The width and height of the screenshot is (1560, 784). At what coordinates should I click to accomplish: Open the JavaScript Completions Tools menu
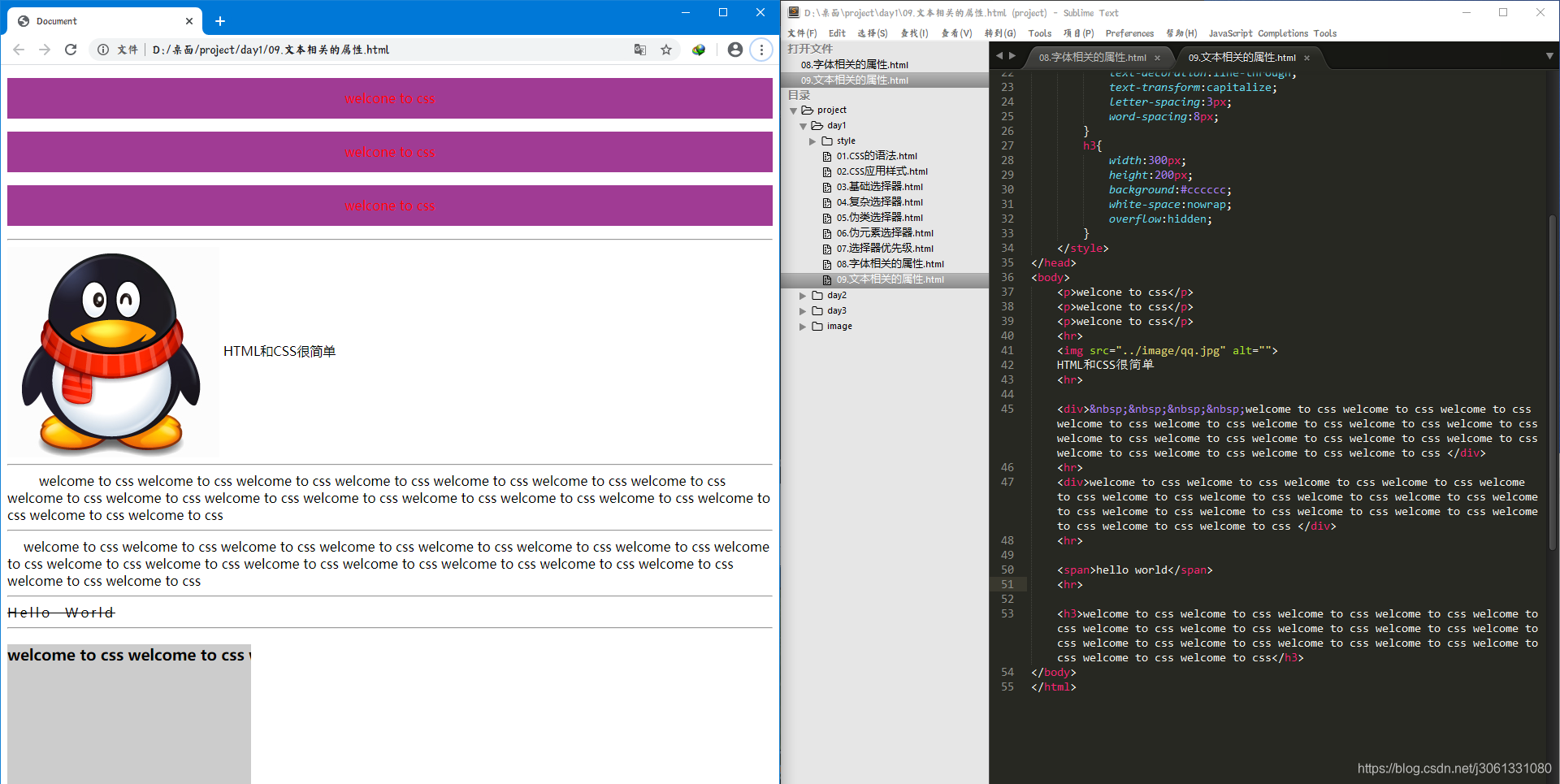coord(1272,33)
